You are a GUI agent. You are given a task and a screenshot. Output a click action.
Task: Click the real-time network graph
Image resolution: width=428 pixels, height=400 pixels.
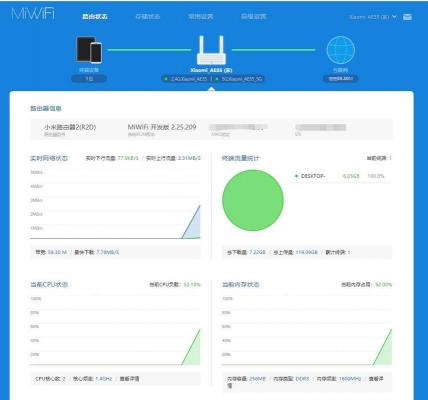115,204
